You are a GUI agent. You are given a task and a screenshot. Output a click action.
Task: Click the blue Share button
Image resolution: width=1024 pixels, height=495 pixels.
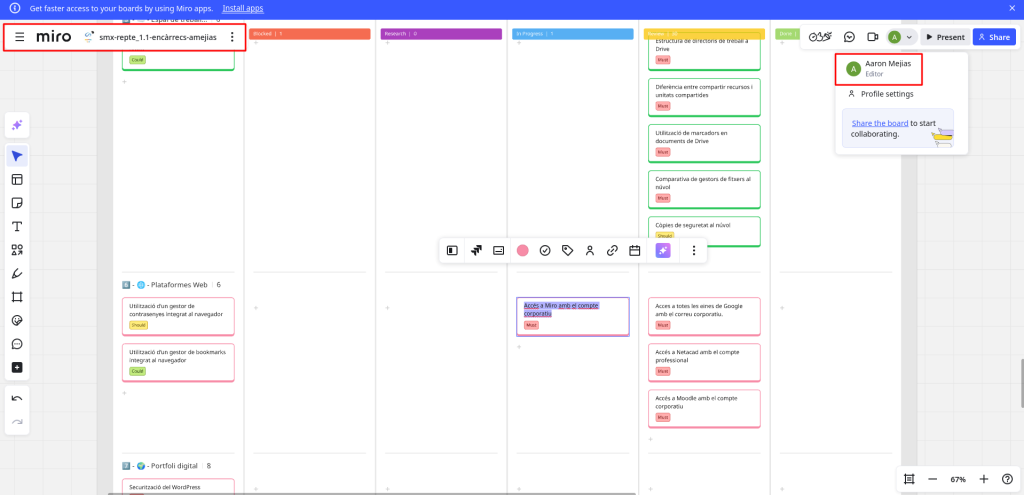[993, 37]
